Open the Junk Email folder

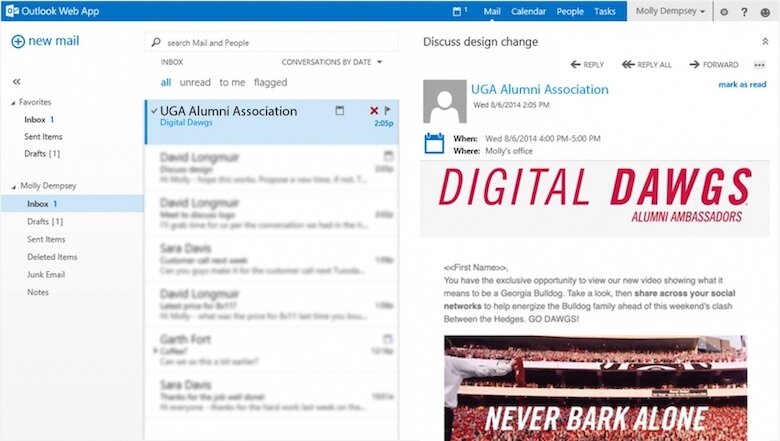pos(46,274)
